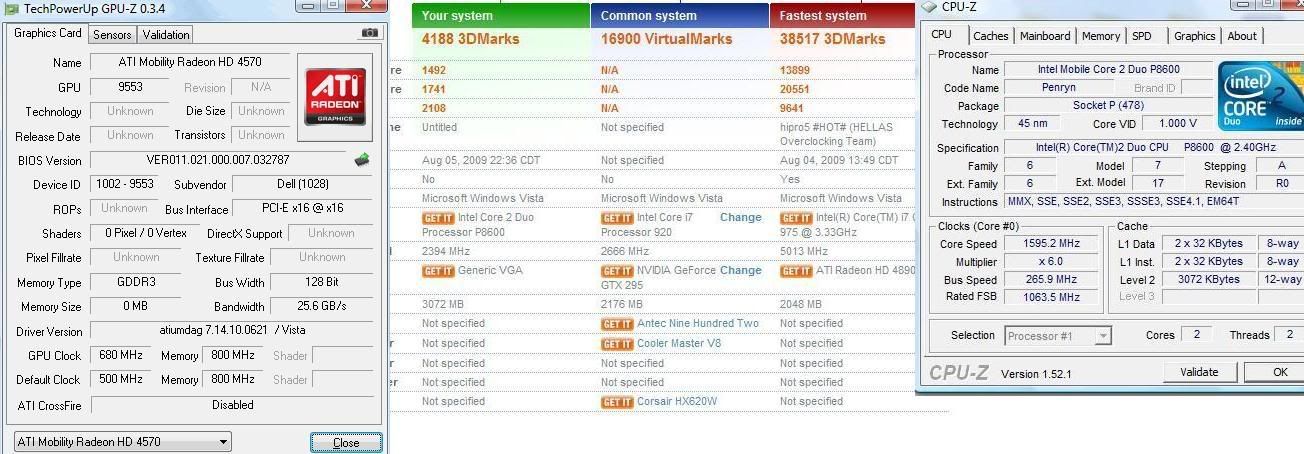Expand the Processor #1 selection dropdown
1304x454 pixels.
(1058, 336)
